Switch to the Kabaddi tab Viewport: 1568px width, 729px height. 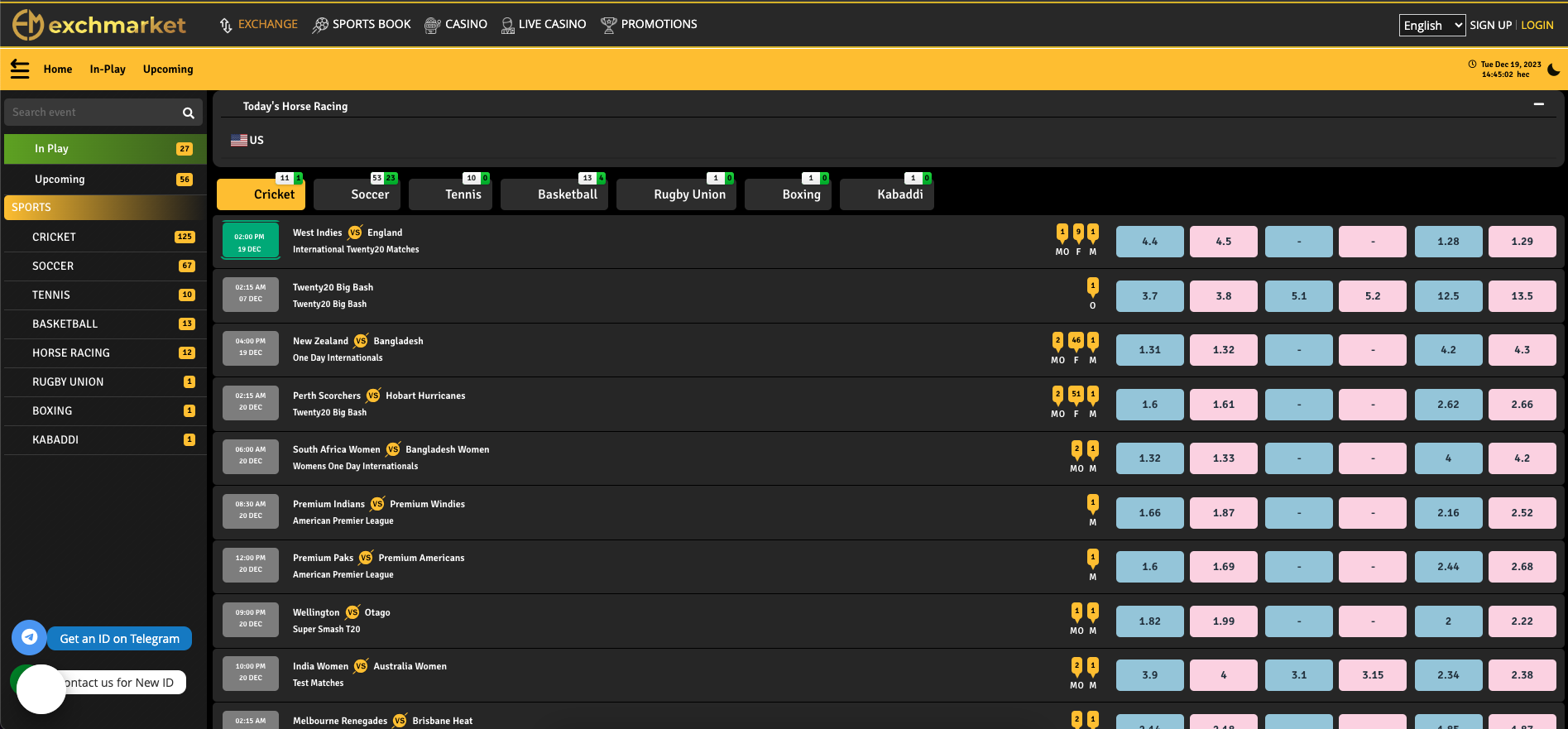[887, 194]
